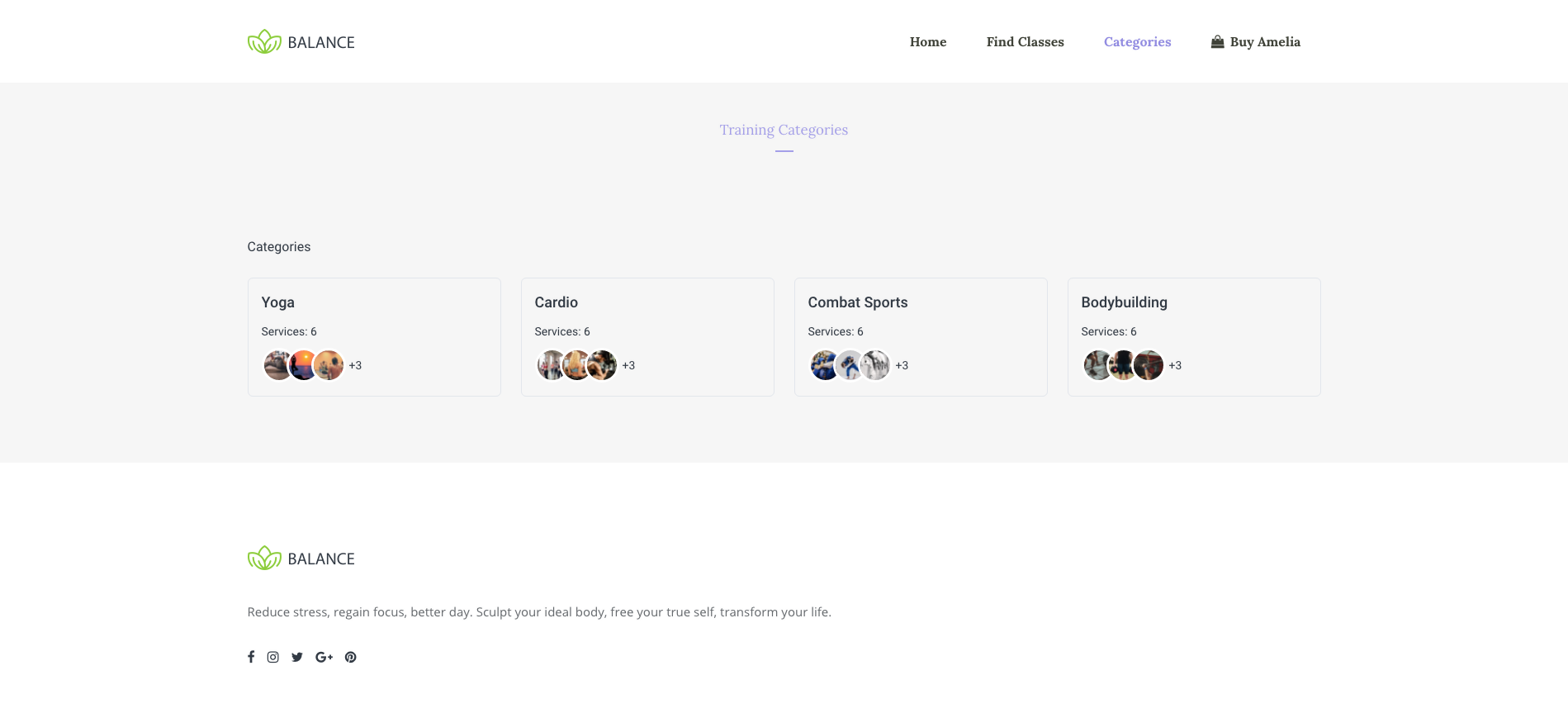This screenshot has width=1568, height=718.
Task: Select the Bodybuilding category title
Action: pos(1124,302)
